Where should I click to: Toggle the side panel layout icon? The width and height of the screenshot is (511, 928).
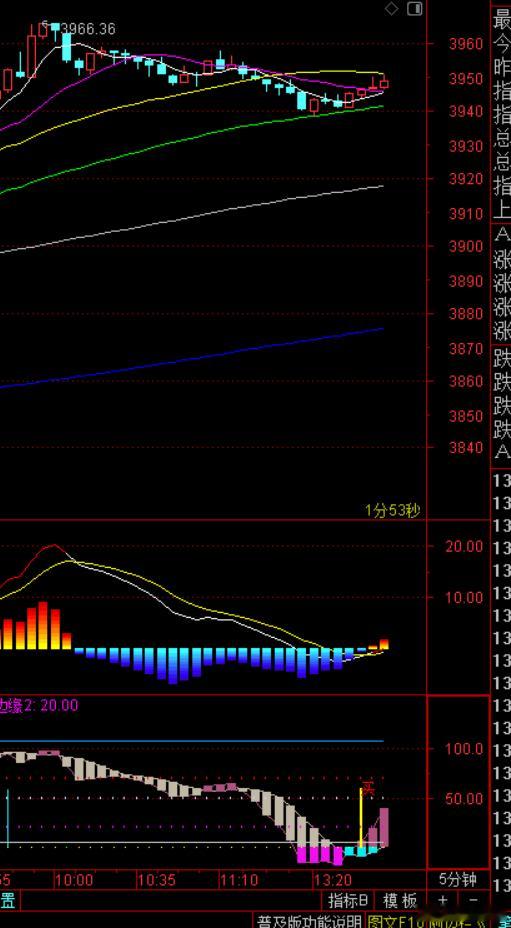click(x=415, y=8)
